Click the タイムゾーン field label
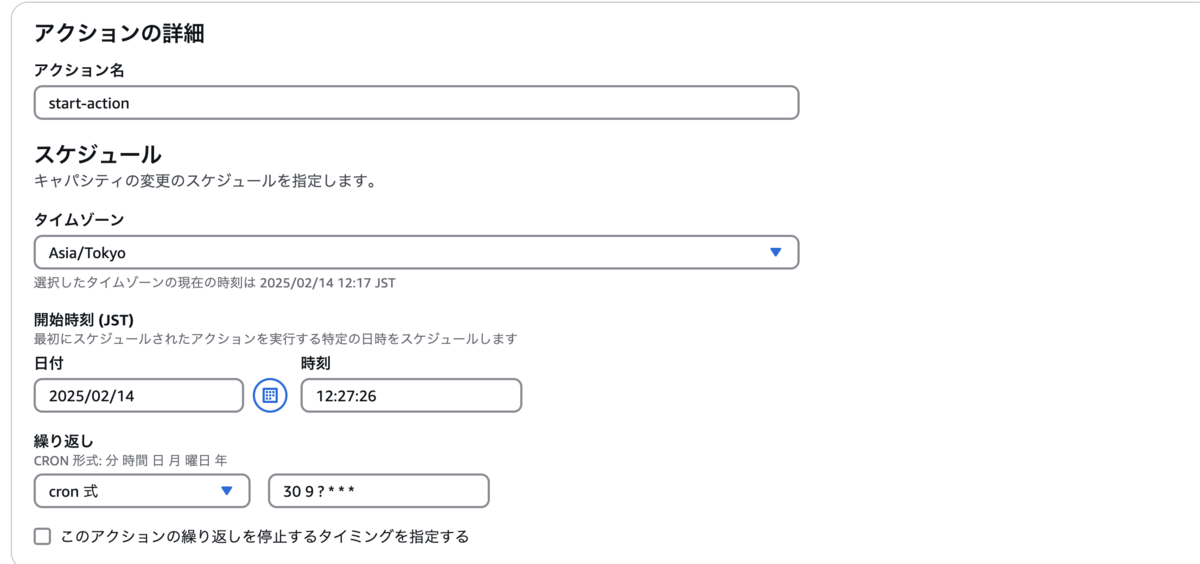1200x564 pixels. tap(79, 220)
